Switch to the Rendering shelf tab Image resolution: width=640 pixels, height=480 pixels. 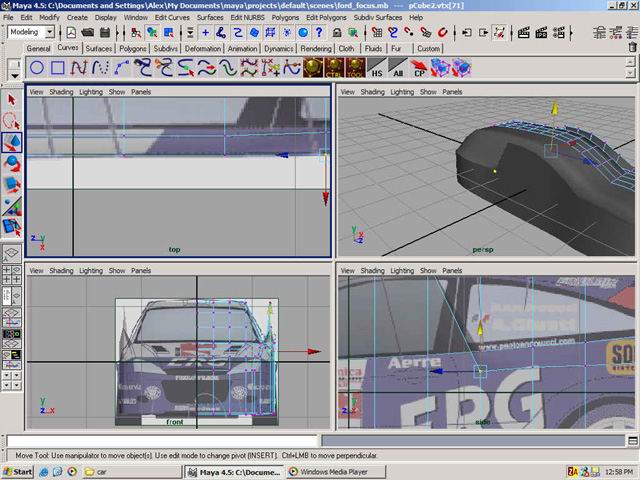click(315, 48)
